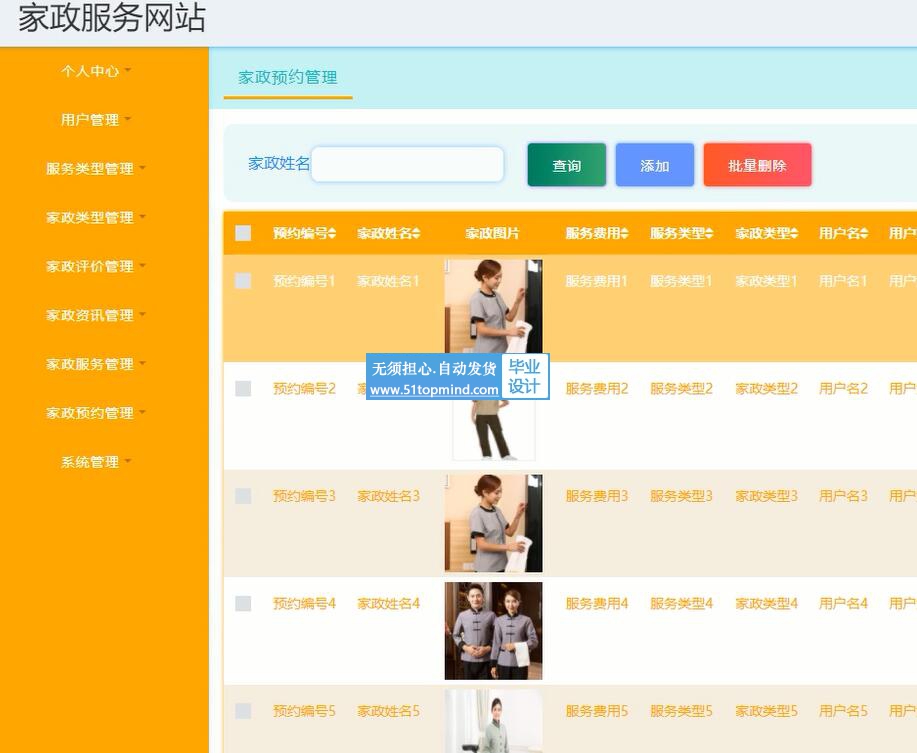Click the 家政图片 column header
Viewport: 917px width, 753px height.
click(x=492, y=234)
